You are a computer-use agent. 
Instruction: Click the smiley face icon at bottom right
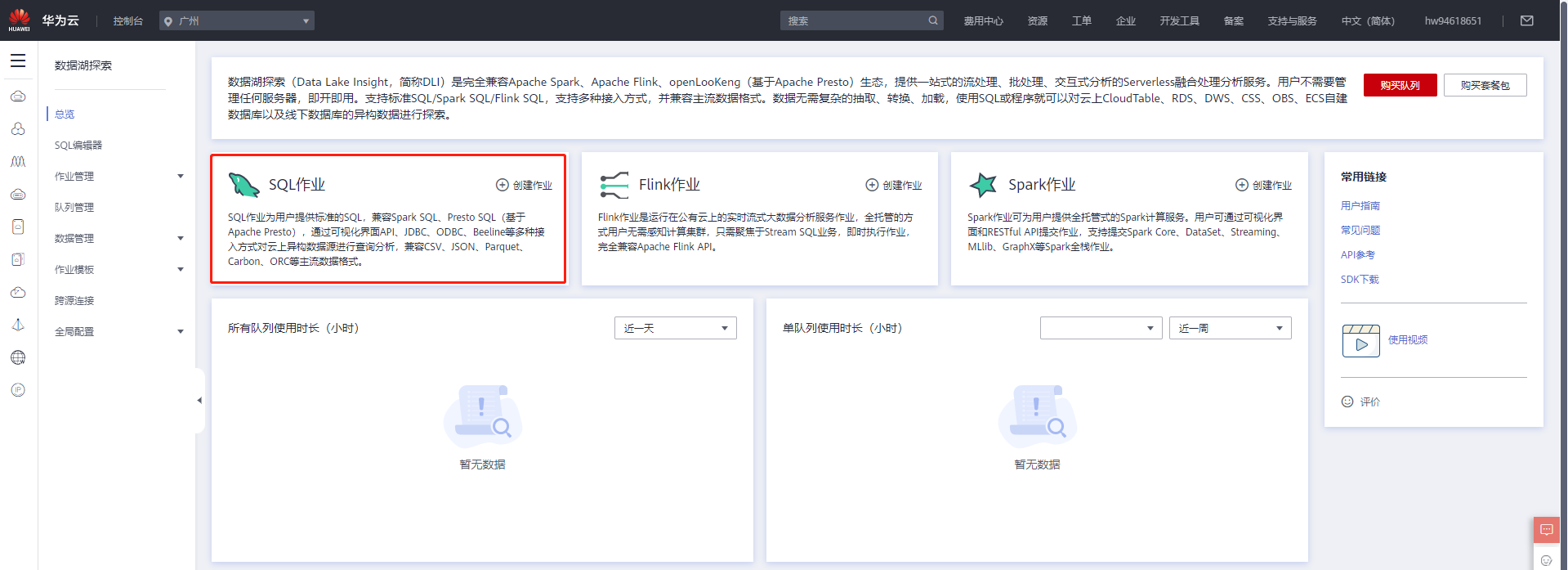pos(1546,560)
